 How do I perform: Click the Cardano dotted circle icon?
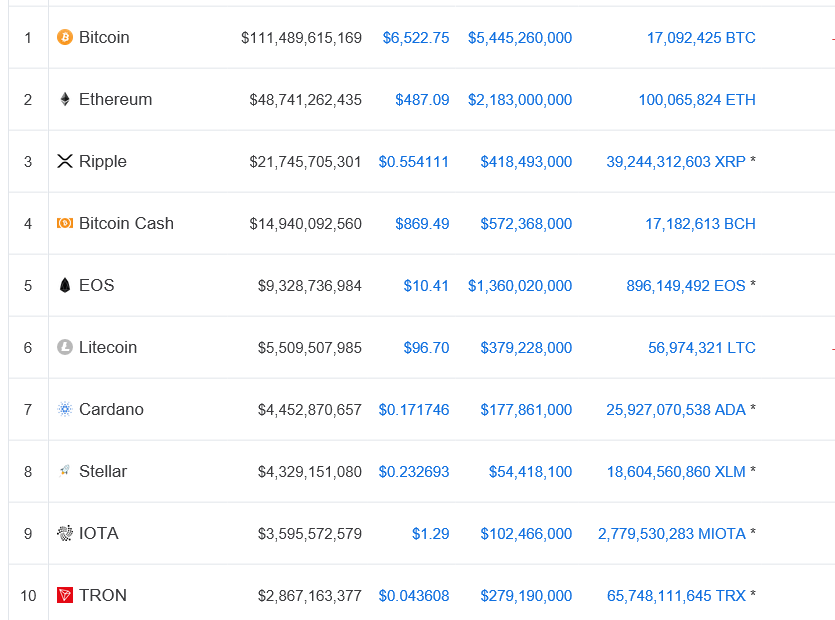pos(65,410)
